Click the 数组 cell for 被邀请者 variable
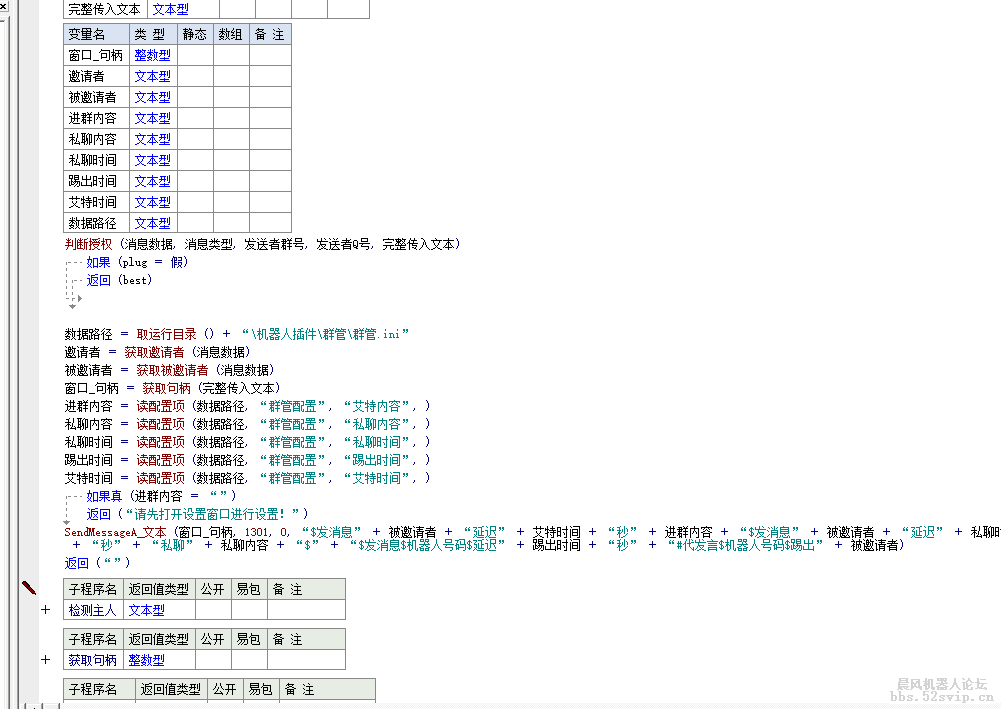The height and width of the screenshot is (709, 1001). coord(231,97)
